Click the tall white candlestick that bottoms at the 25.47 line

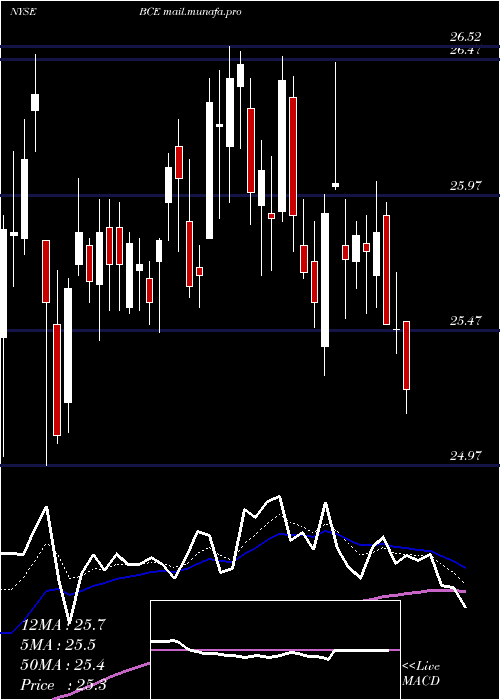[325, 280]
